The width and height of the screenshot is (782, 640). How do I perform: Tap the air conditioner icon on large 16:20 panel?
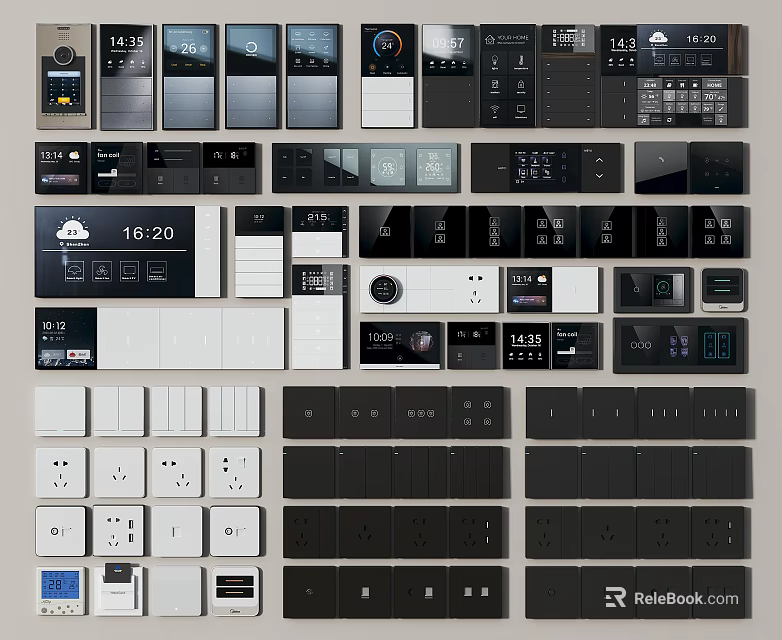click(x=157, y=271)
